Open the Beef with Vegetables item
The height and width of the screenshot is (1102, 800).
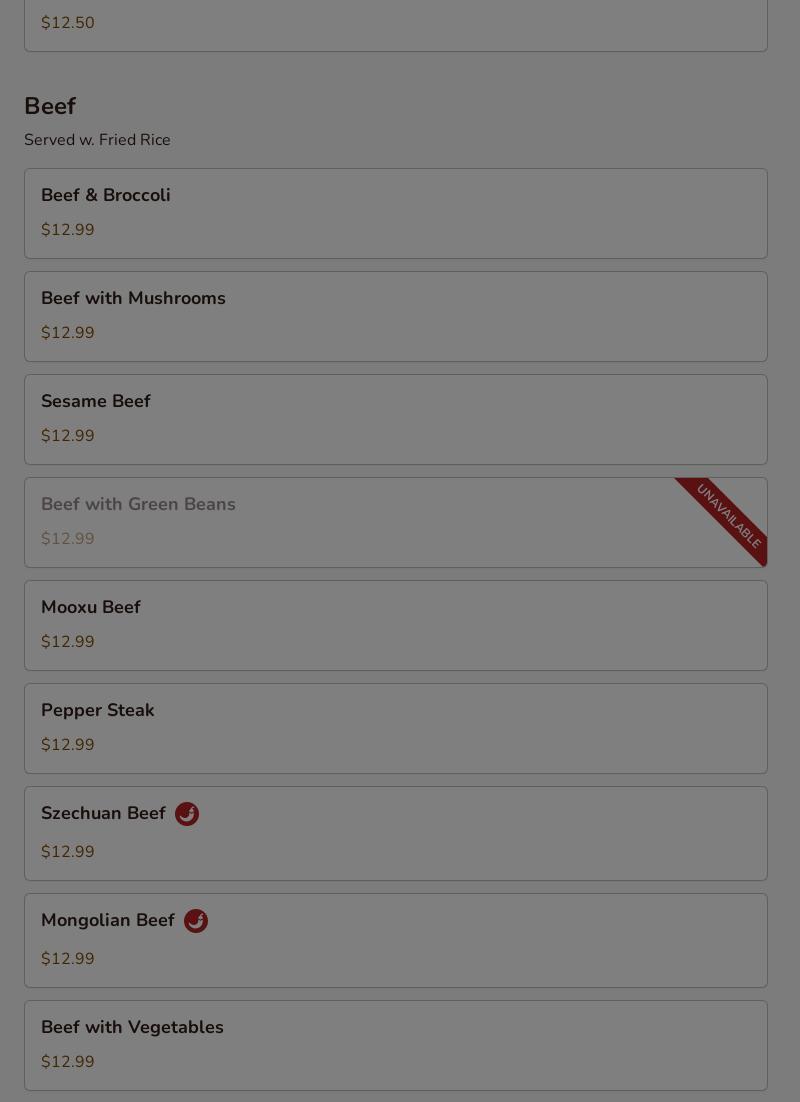click(132, 1028)
